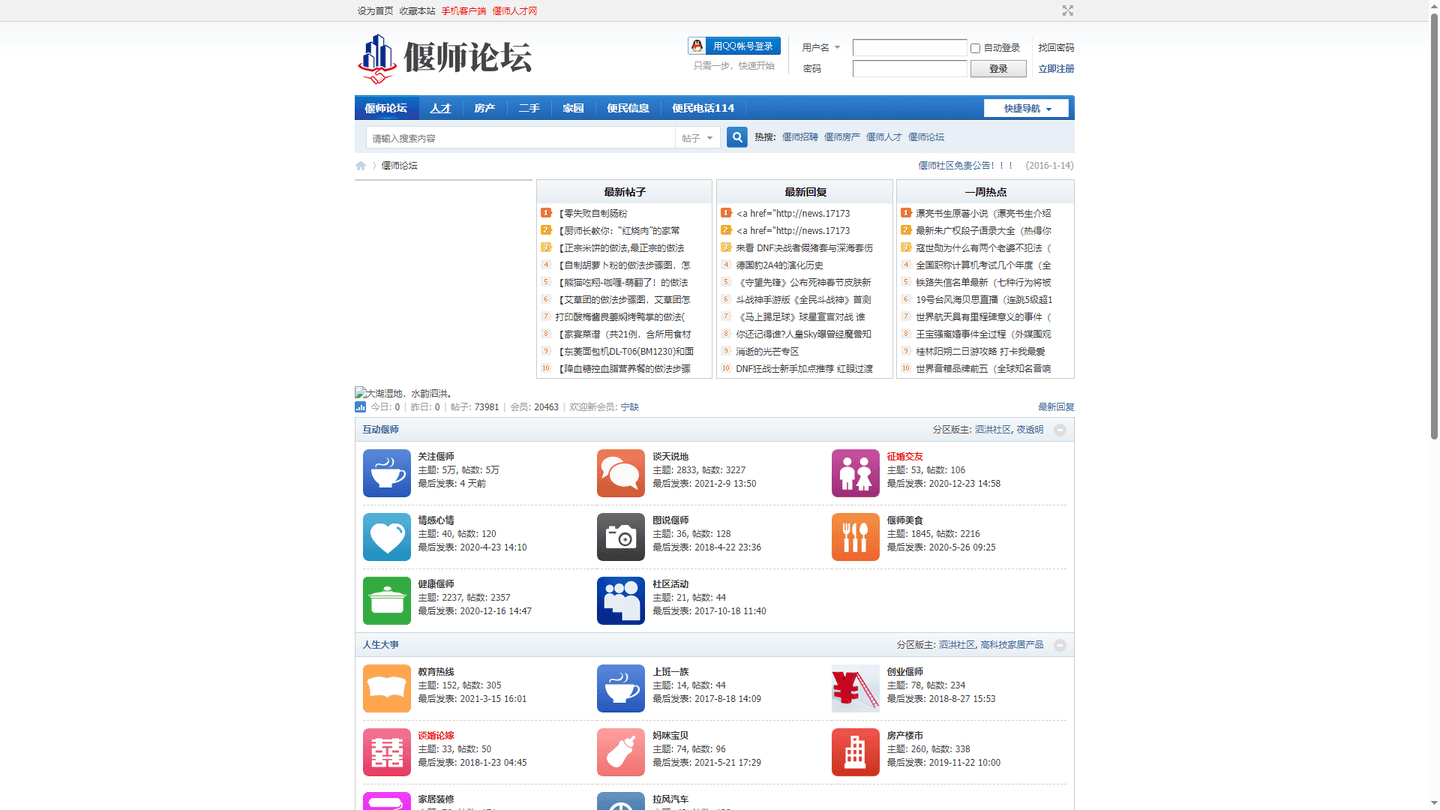Open reply 消逝的光芒专区
Image resolution: width=1440 pixels, height=810 pixels.
tap(768, 352)
